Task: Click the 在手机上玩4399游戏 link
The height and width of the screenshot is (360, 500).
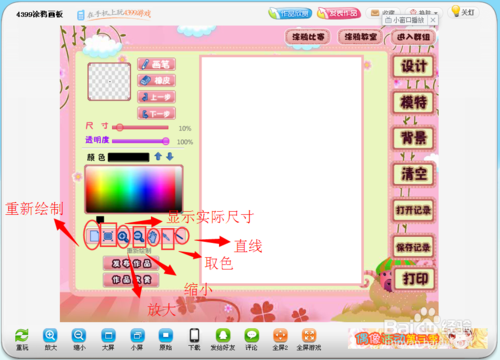Action: [x=114, y=14]
